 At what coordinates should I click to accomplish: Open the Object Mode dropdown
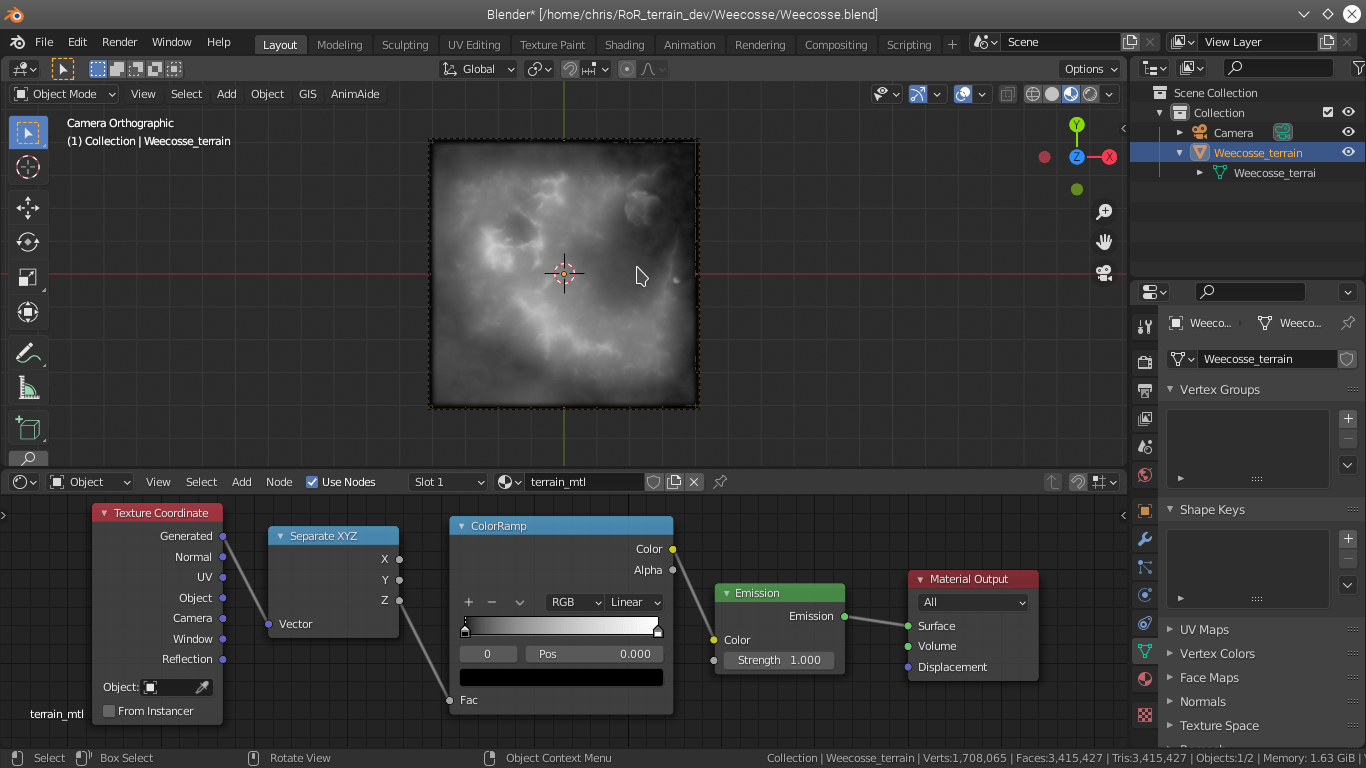[63, 93]
